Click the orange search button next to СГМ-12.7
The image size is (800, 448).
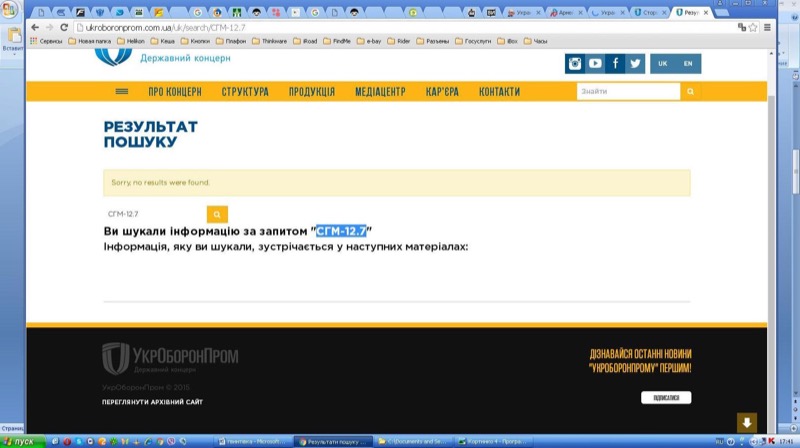(218, 214)
